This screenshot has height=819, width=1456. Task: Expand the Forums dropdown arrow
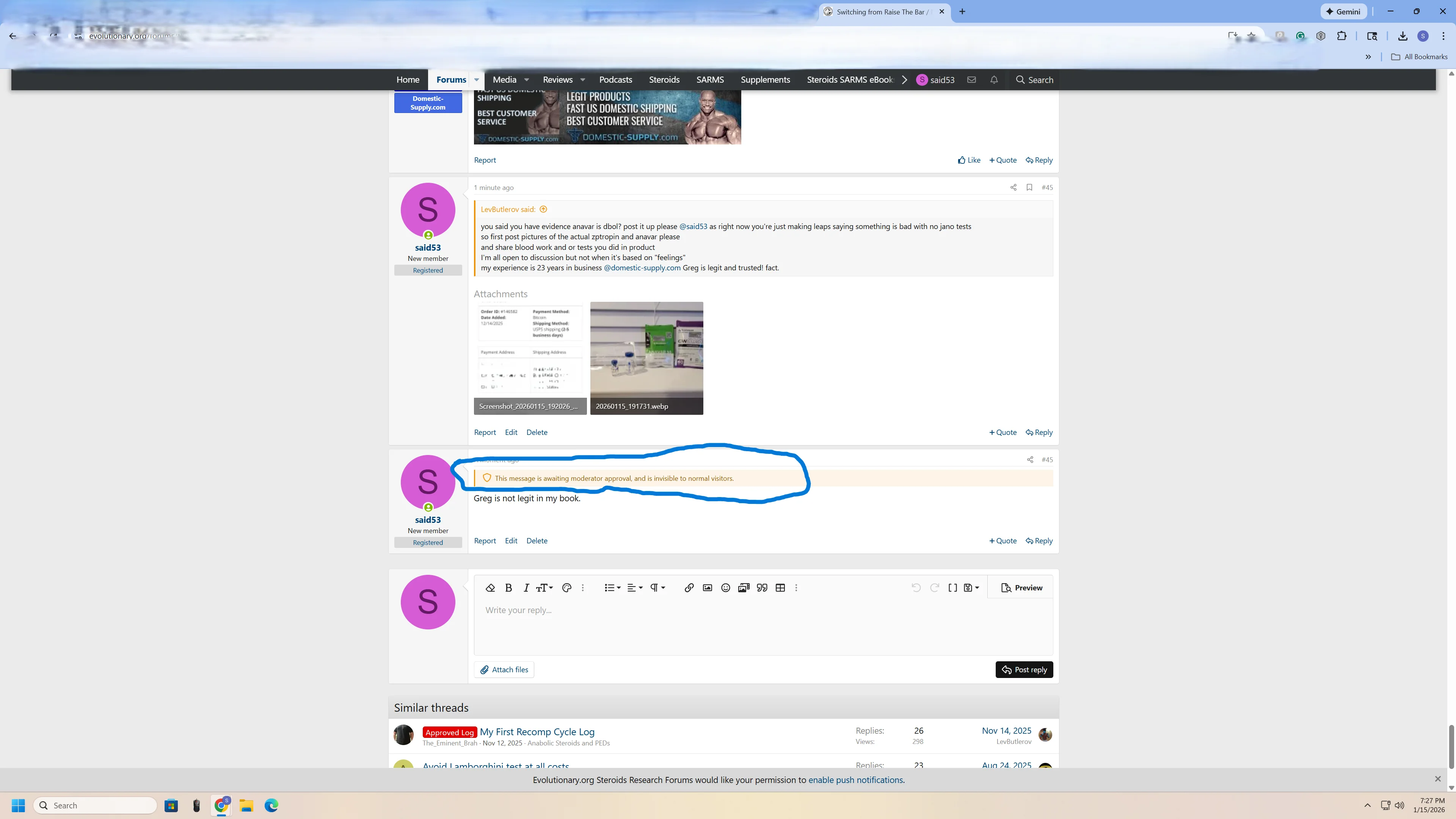(x=477, y=80)
